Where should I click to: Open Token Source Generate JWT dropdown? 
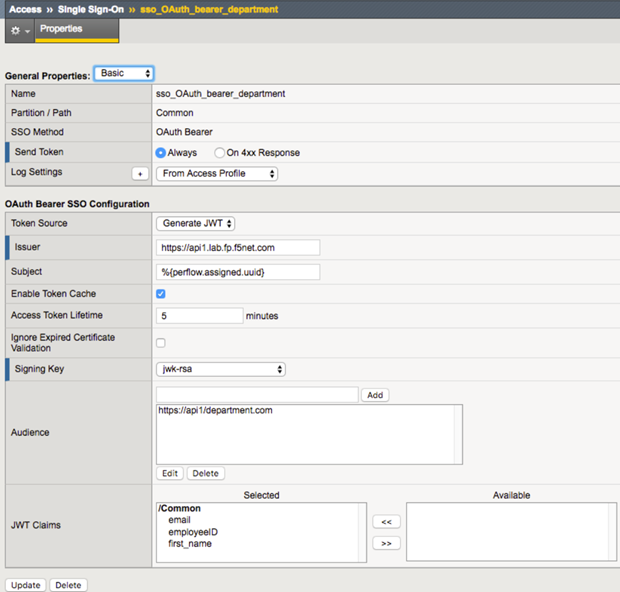(x=196, y=223)
